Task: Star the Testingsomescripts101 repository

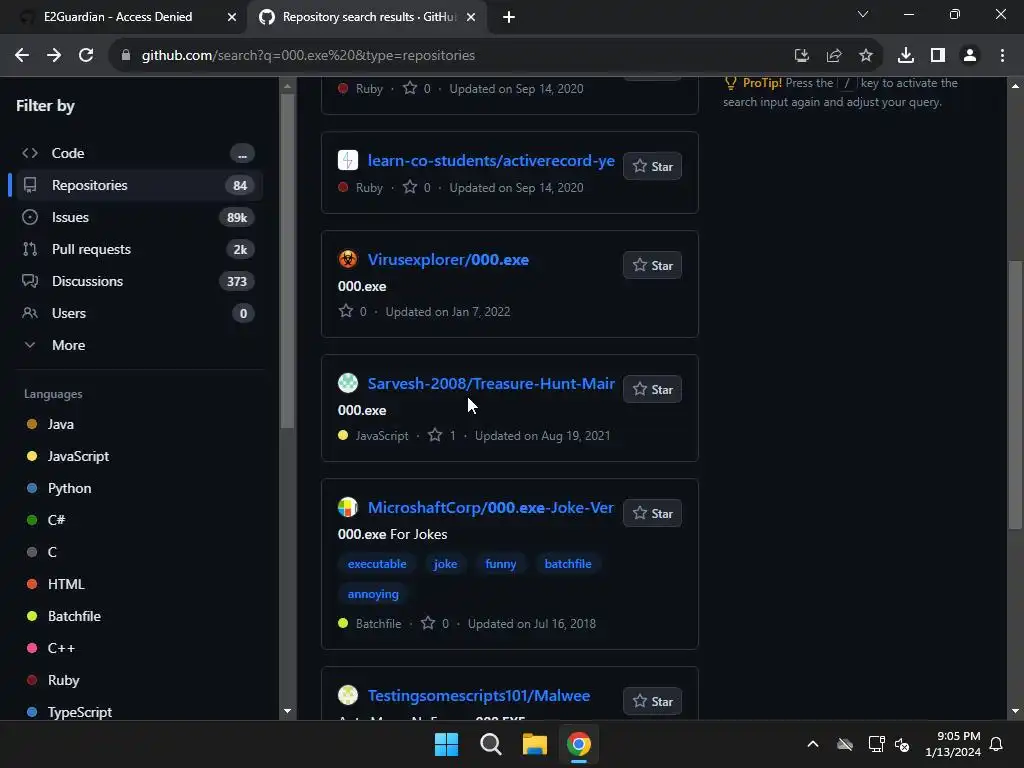Action: (652, 702)
